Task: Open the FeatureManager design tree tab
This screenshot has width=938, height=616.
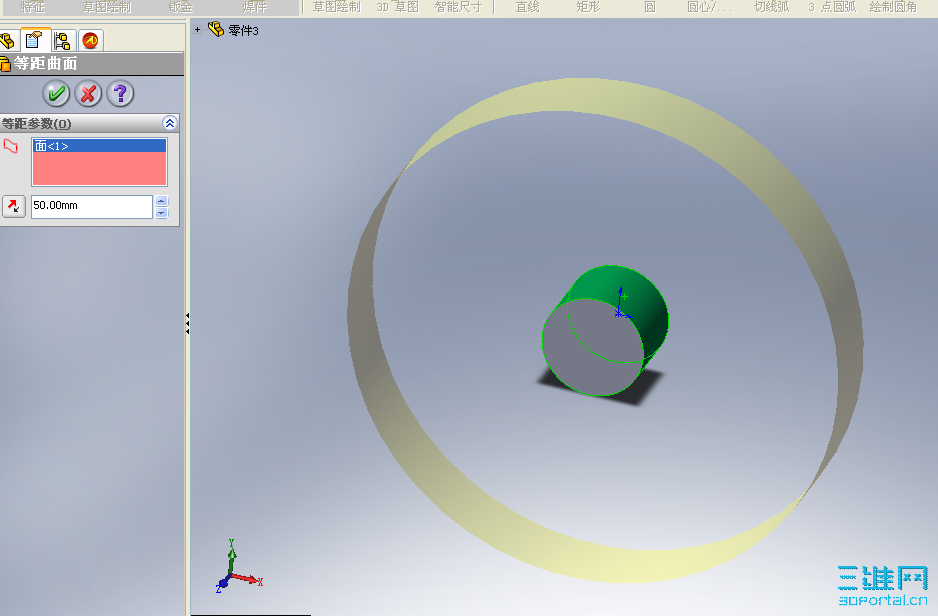Action: (7, 41)
